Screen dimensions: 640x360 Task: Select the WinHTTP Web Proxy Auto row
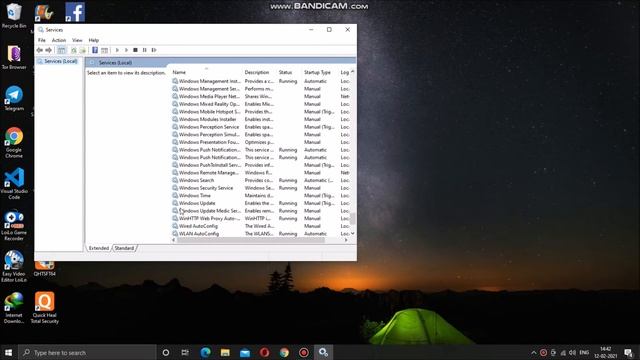point(260,218)
